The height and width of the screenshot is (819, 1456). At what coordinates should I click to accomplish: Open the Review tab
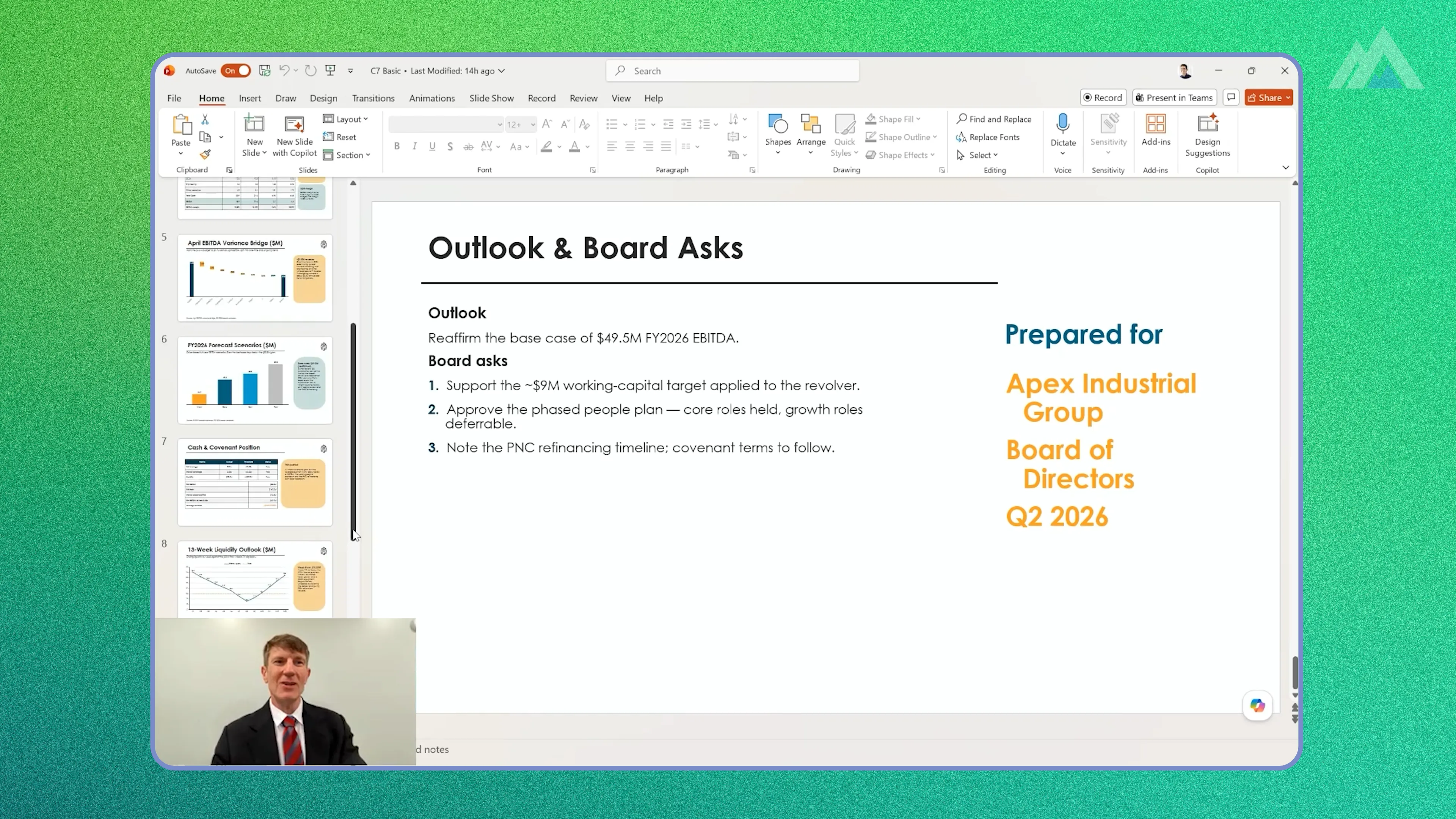click(583, 98)
